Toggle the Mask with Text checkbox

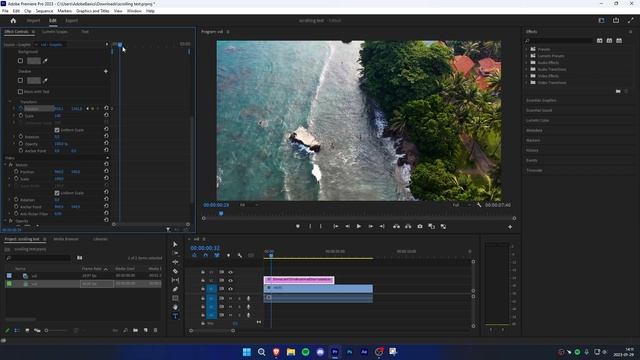(x=20, y=91)
